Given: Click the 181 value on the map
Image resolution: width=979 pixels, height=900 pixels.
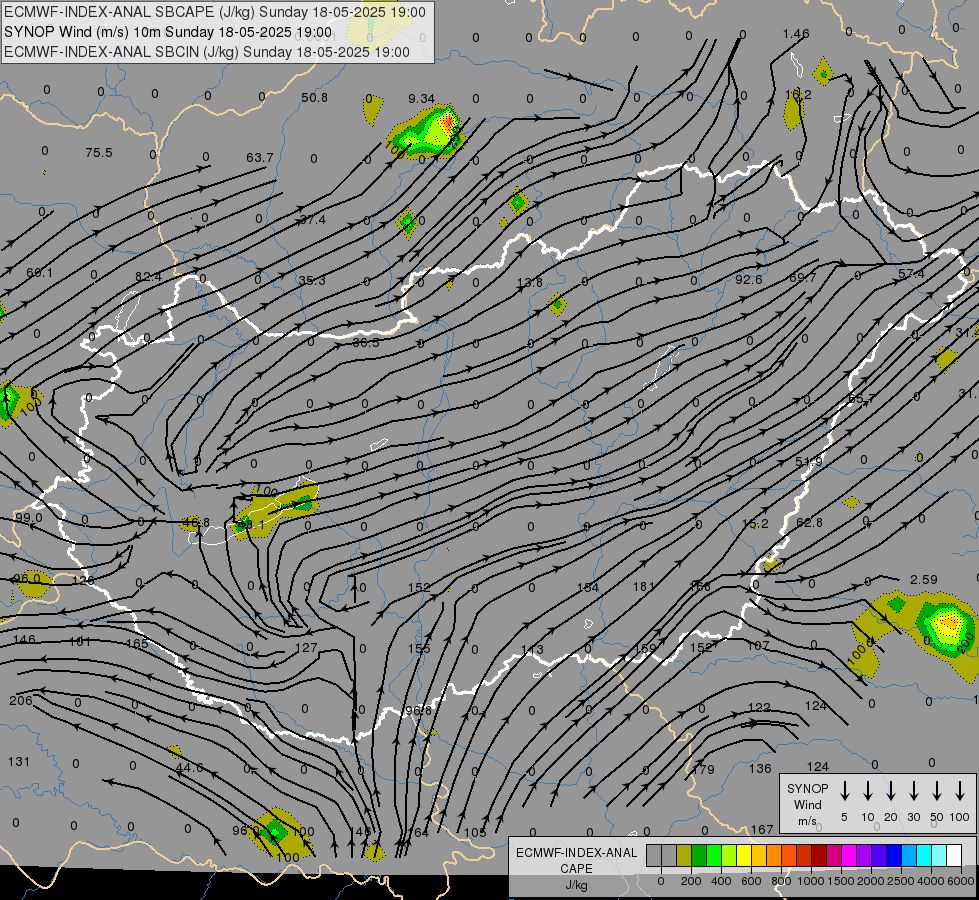Looking at the screenshot, I should point(644,586).
